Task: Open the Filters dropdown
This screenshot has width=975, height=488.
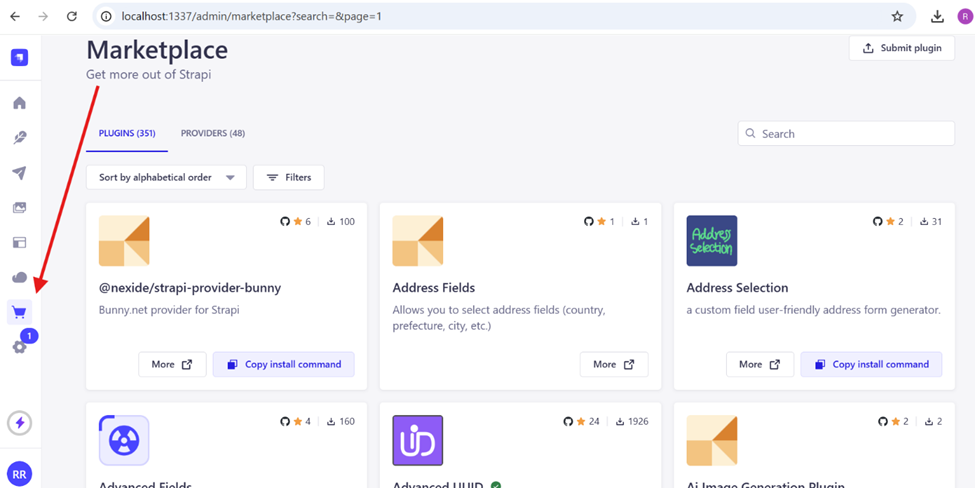Action: point(288,177)
